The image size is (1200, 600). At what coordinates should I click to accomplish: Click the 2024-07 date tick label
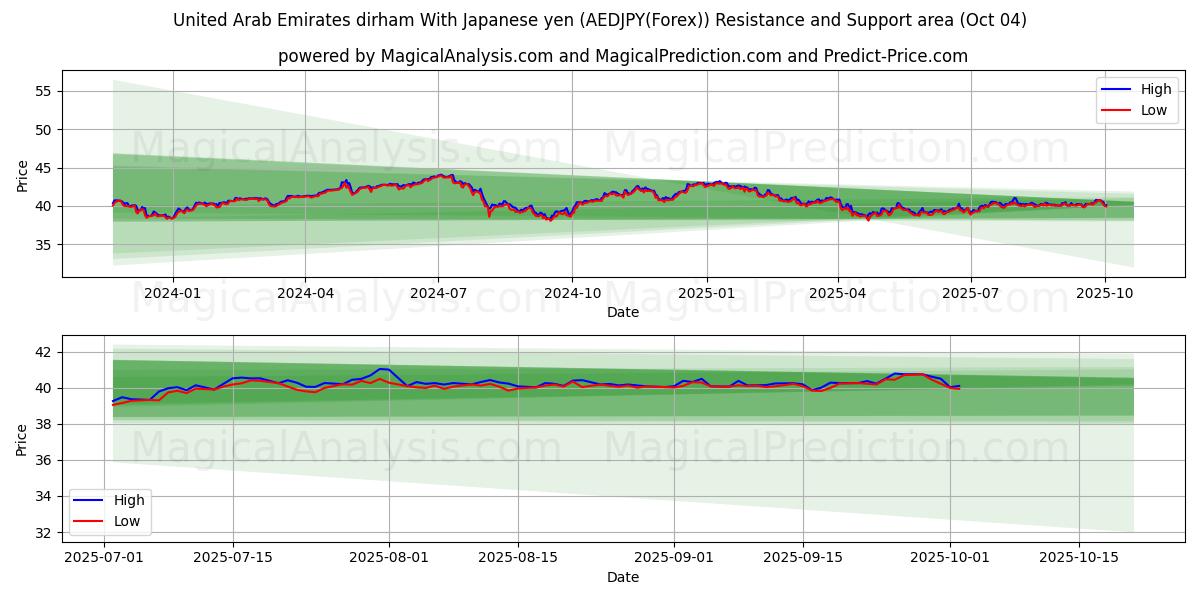click(x=438, y=294)
